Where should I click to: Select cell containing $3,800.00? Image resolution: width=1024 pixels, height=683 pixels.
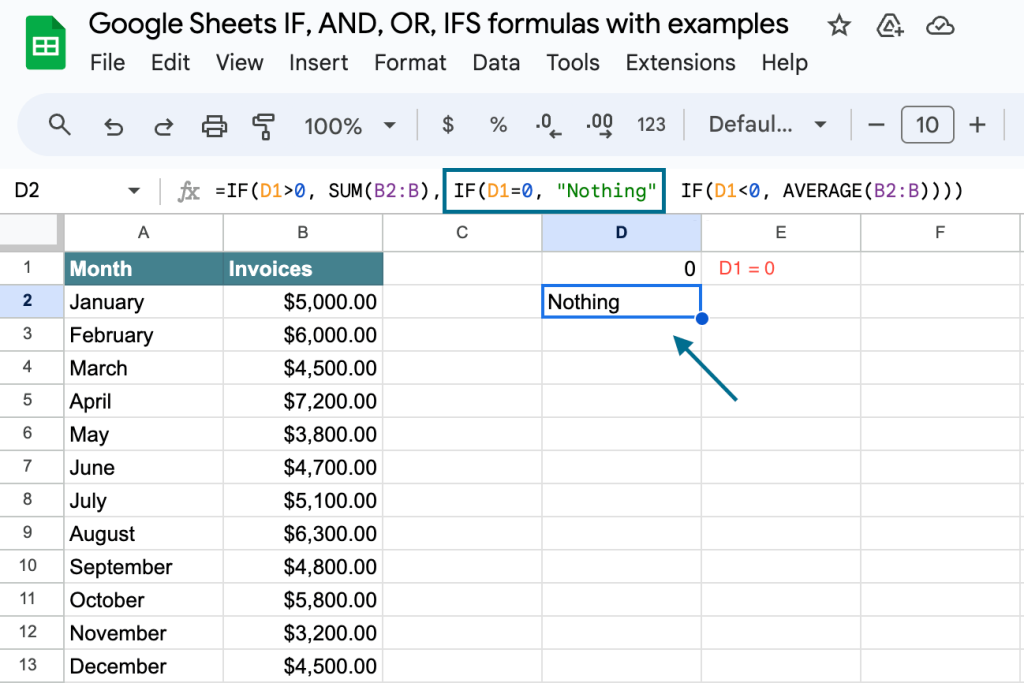[x=303, y=434]
